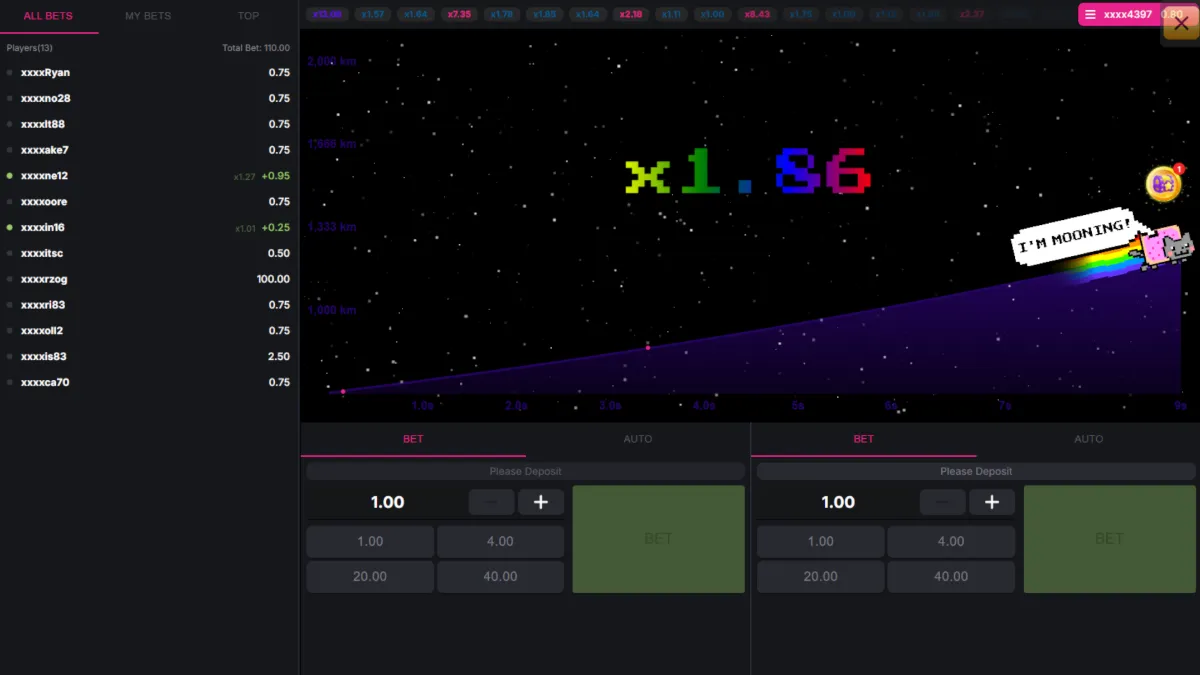Select player xxxxis83 betting 2.50
This screenshot has width=1200, height=675.
pos(149,357)
